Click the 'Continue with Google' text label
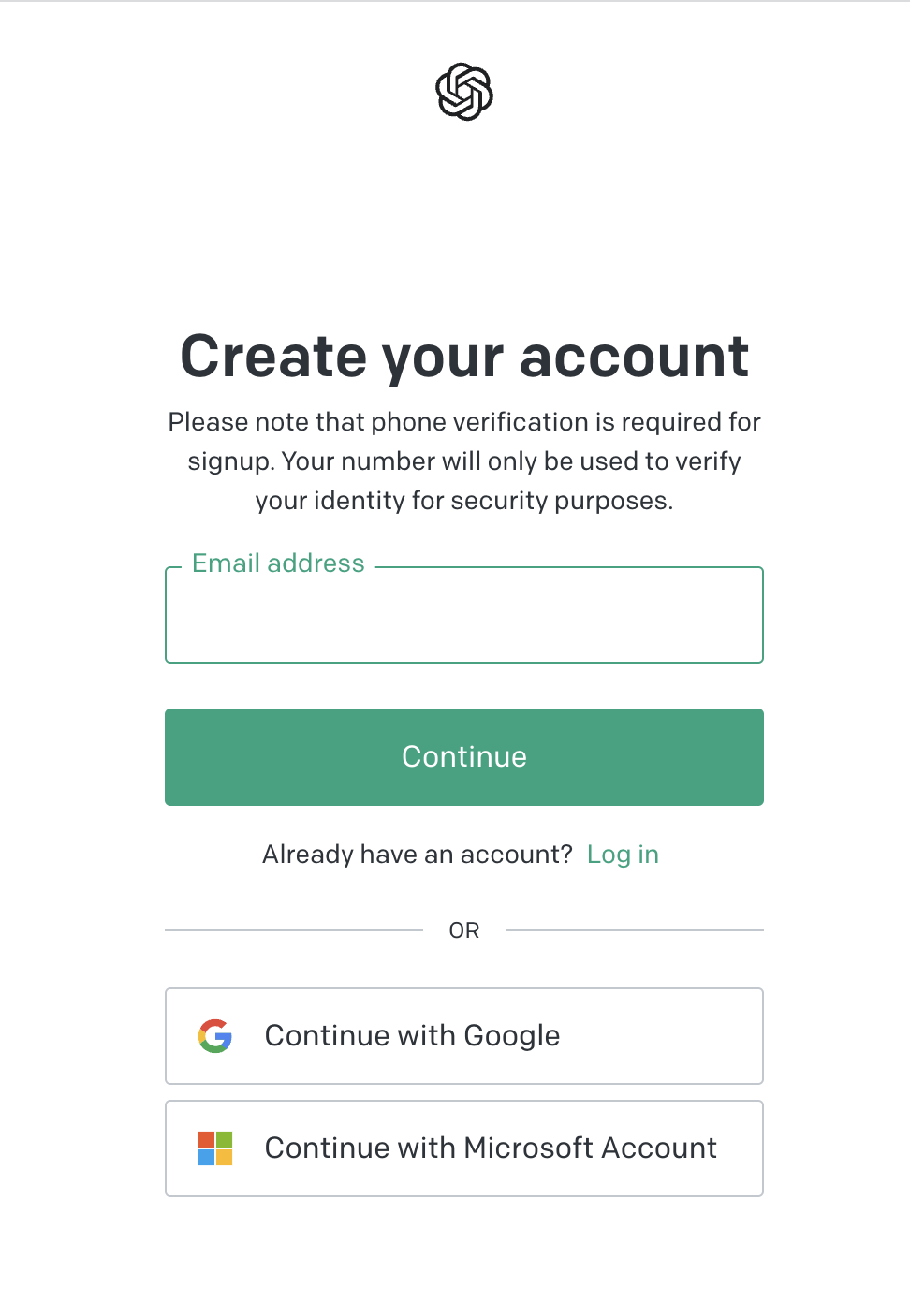Screen dimensions: 910x1316 [x=413, y=1036]
